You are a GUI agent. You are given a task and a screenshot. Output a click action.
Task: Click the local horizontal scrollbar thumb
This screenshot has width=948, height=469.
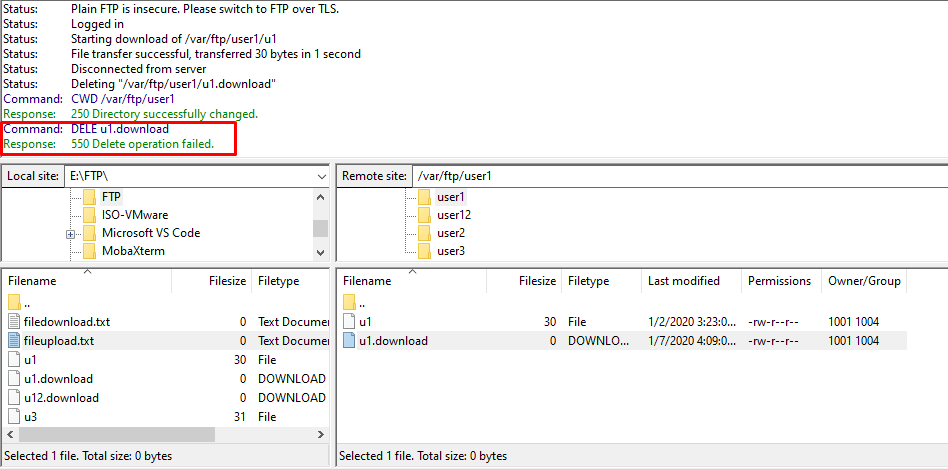[117, 435]
